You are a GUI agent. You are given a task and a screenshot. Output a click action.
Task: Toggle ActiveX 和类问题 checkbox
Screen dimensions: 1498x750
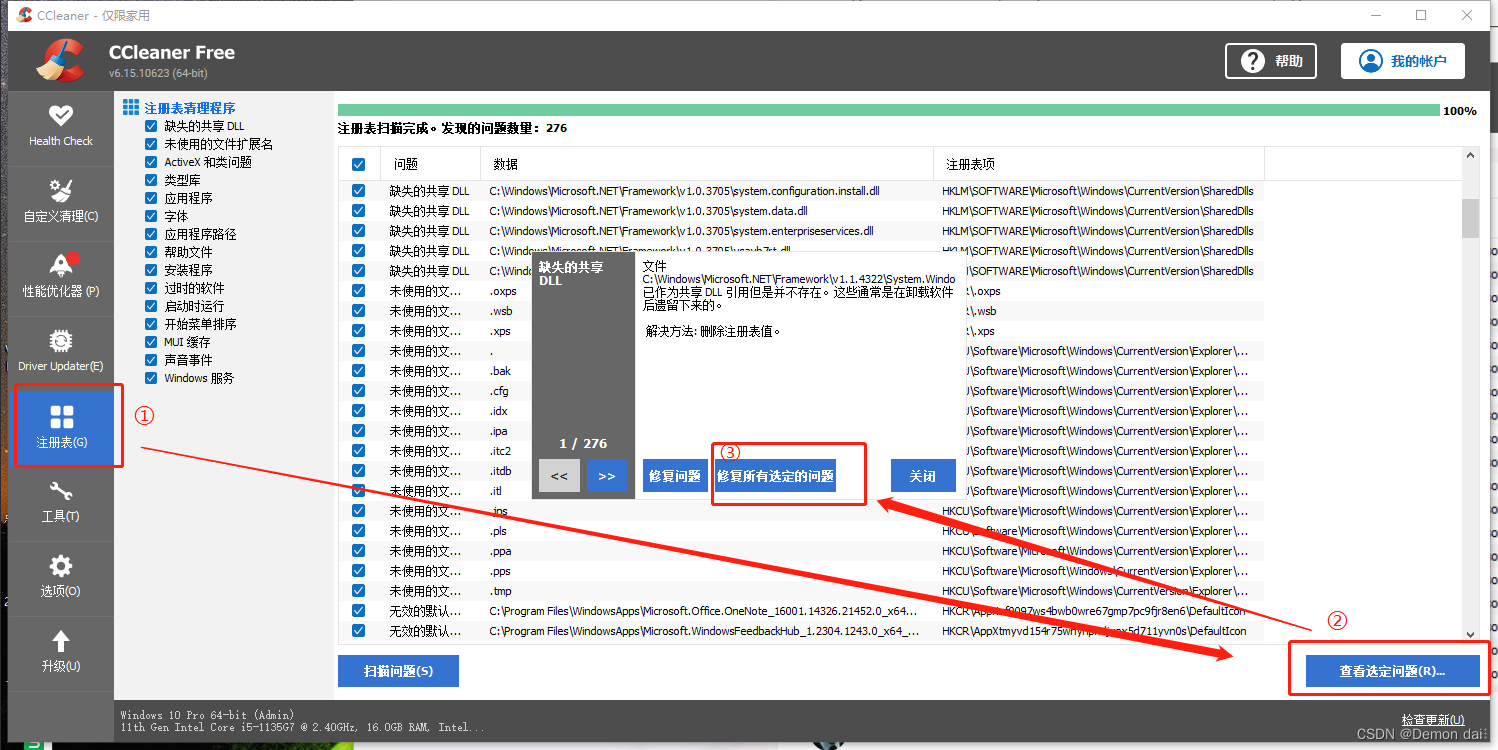tap(151, 162)
